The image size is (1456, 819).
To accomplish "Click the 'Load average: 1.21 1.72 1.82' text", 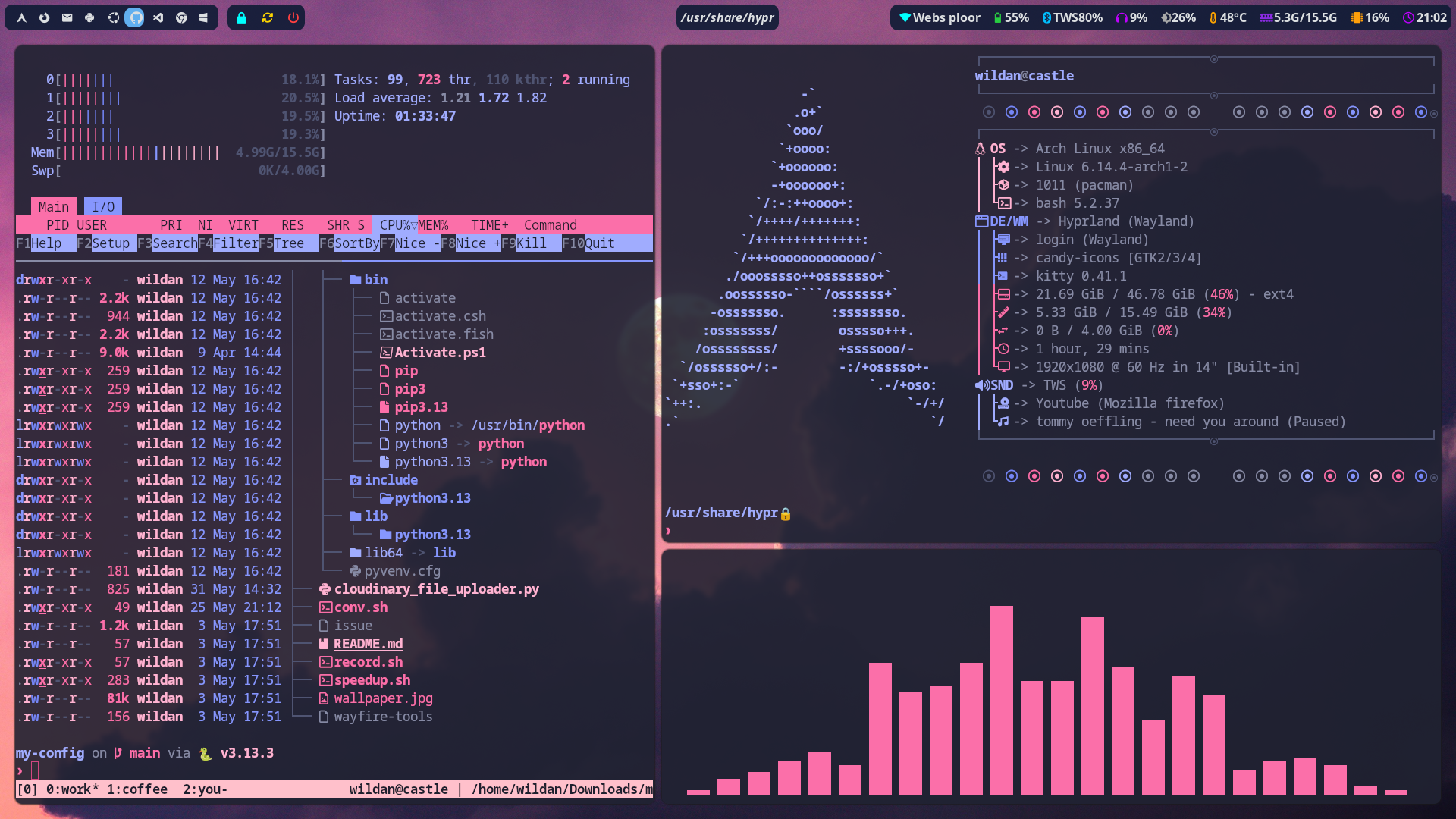I will tap(441, 98).
